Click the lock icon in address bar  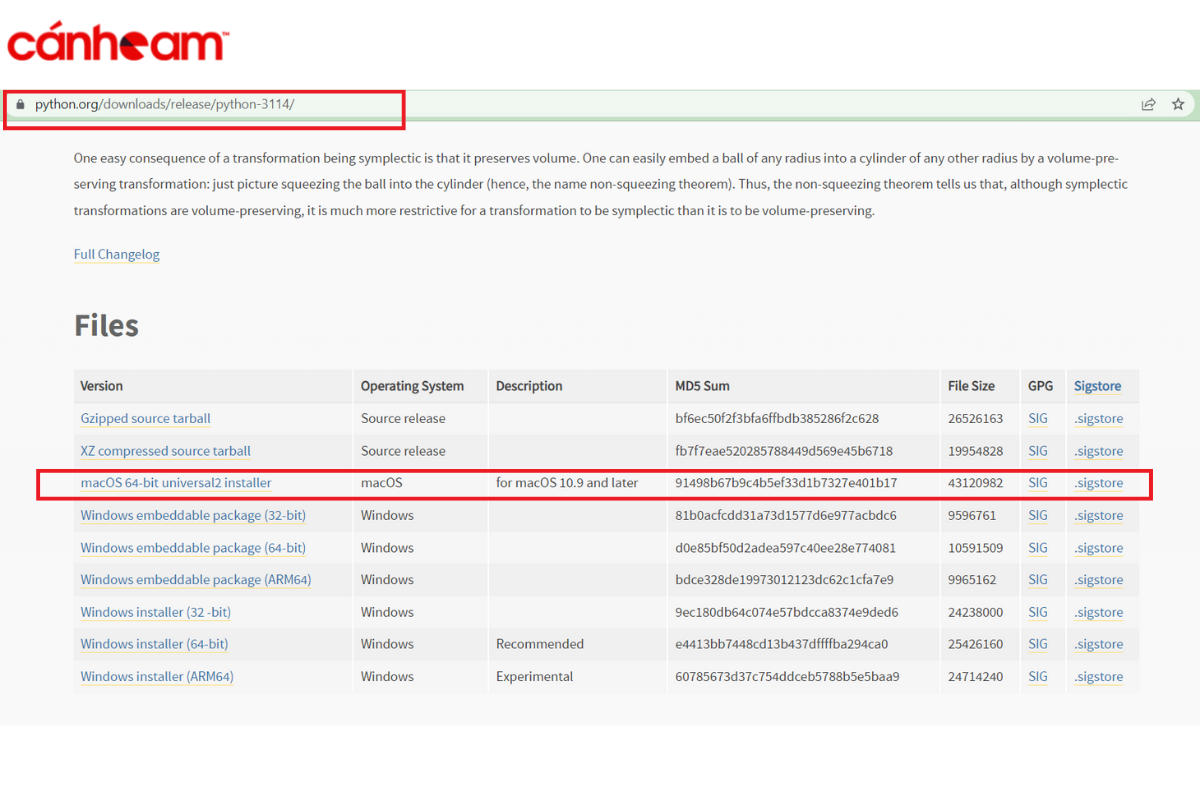pos(19,104)
